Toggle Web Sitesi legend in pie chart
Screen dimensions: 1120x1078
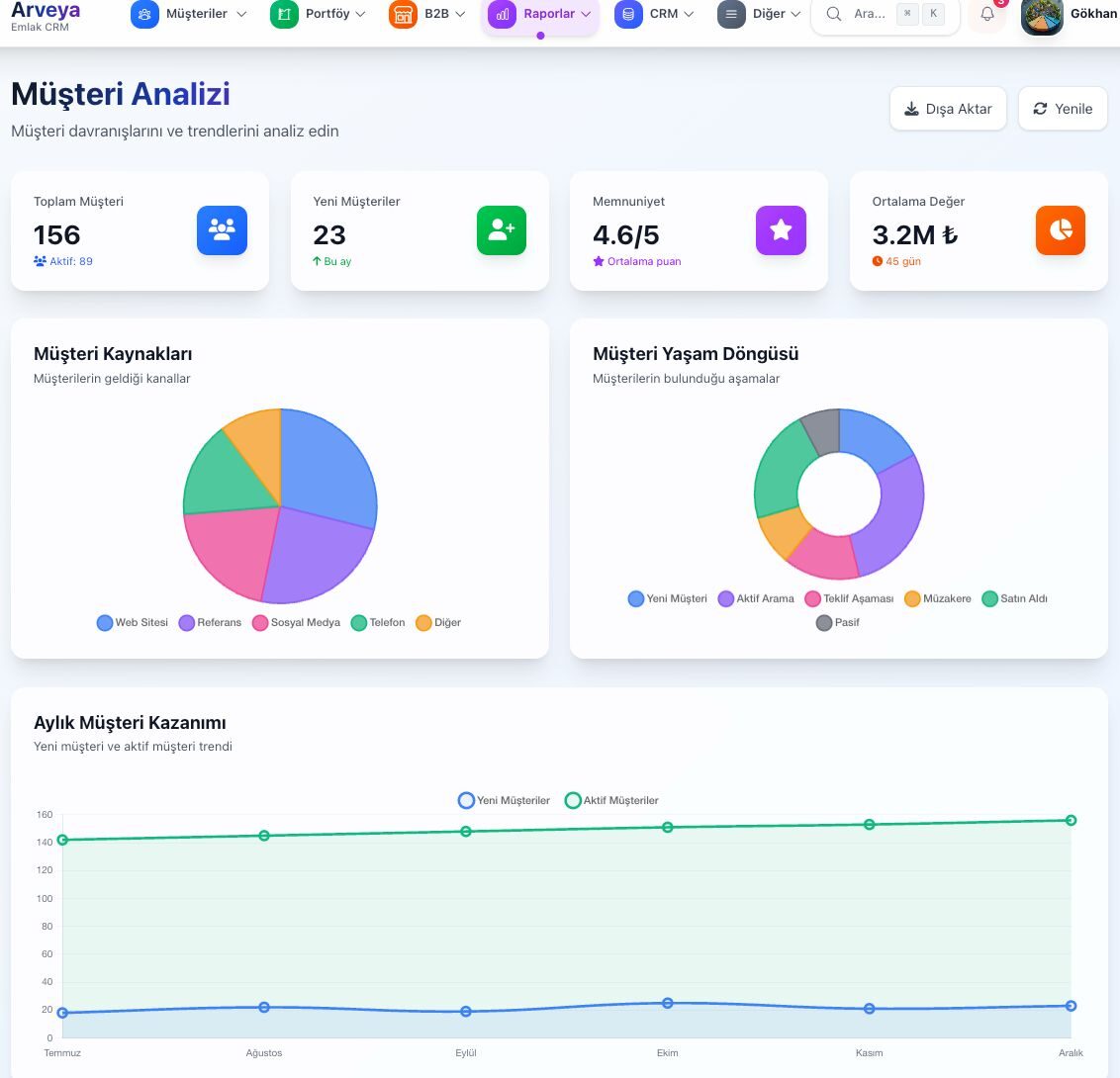tap(133, 623)
